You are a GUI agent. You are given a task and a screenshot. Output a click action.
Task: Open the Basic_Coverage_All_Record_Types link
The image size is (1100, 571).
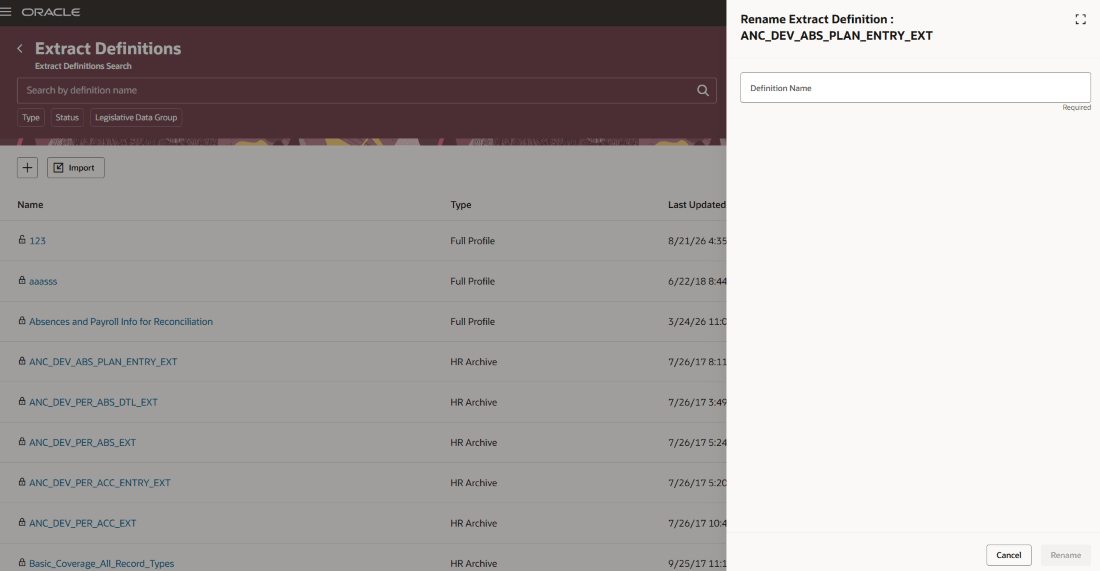click(102, 563)
